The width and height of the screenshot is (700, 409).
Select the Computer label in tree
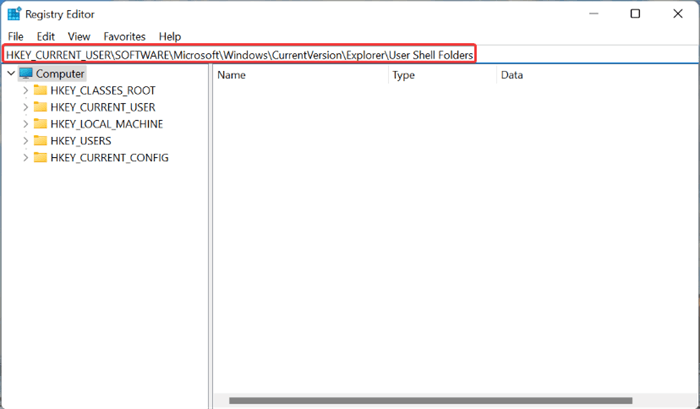(x=60, y=74)
